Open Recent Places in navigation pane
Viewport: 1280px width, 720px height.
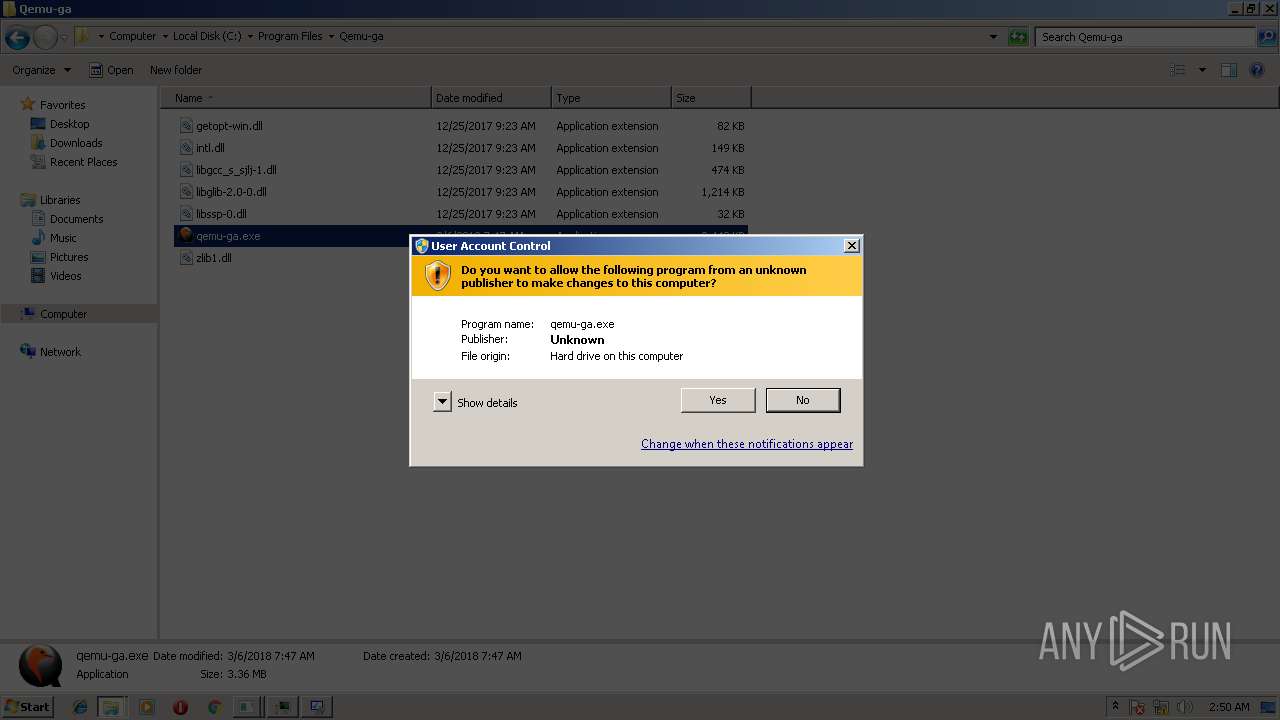tap(83, 162)
